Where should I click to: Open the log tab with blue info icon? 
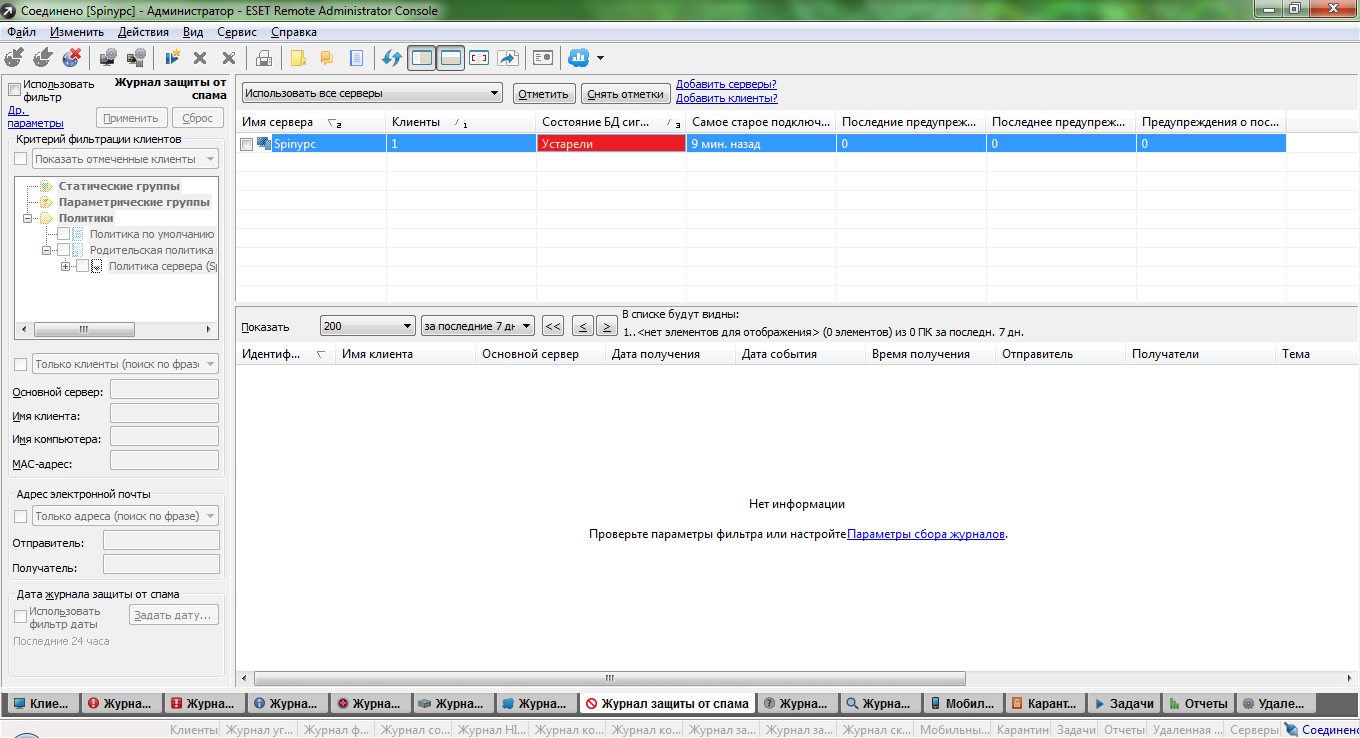[288, 703]
